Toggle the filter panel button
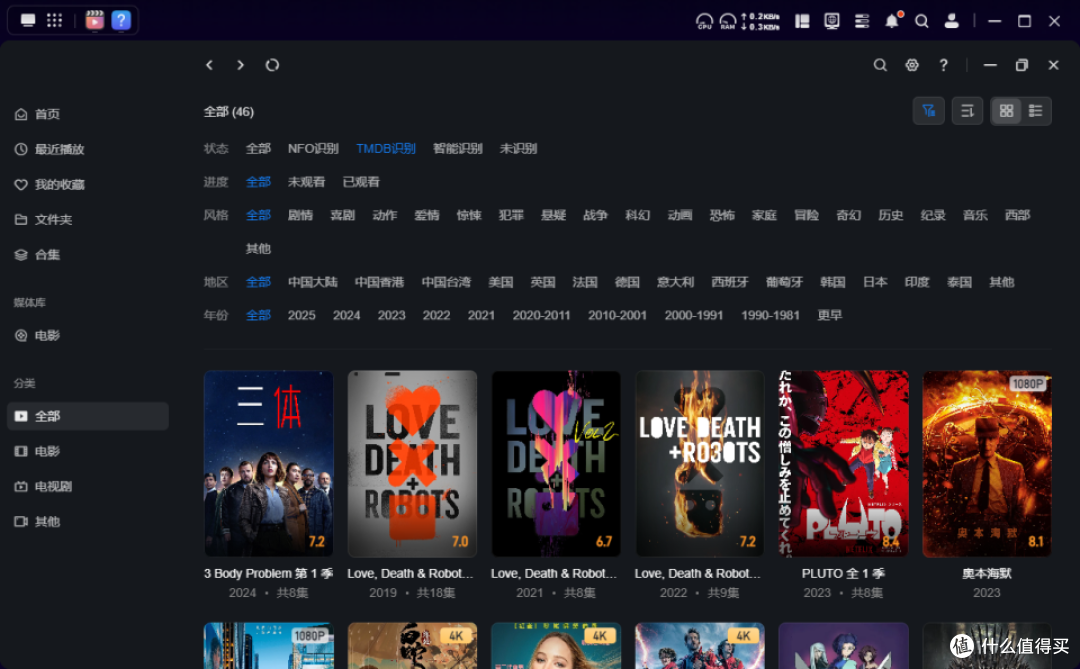Screen dimensions: 1080x669 coord(928,111)
